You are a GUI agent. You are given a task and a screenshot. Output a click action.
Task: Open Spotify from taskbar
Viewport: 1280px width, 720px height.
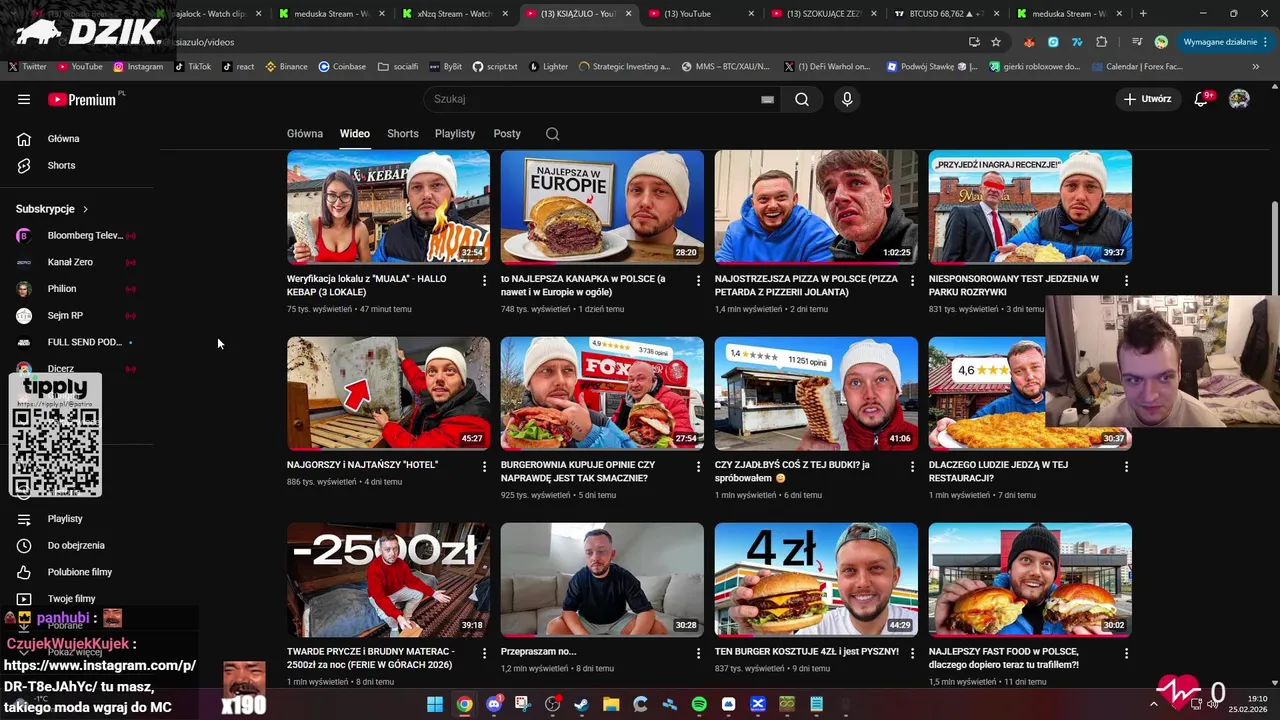point(699,704)
